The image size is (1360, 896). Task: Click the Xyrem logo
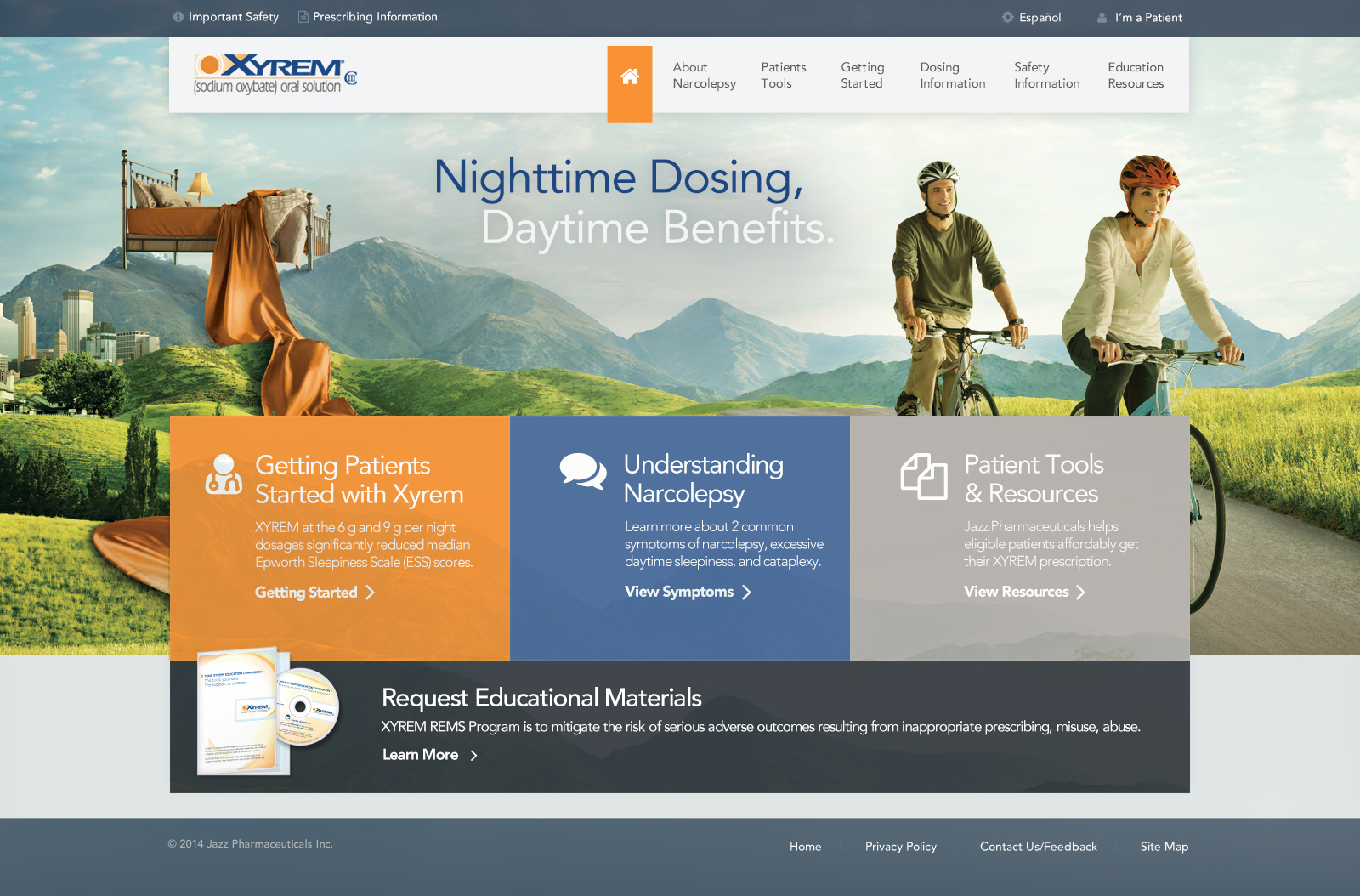pos(274,74)
